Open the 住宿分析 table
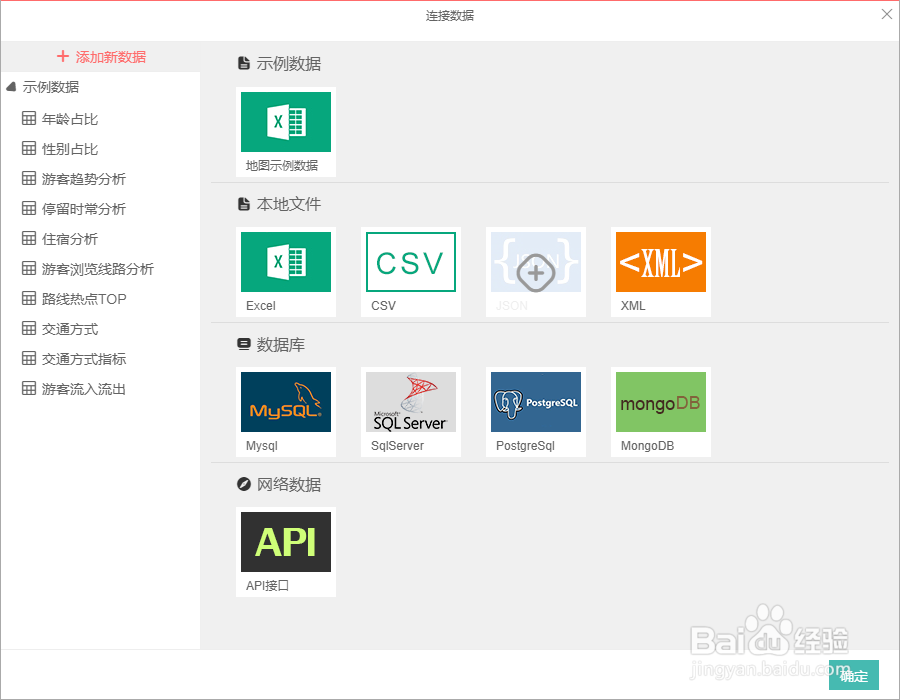This screenshot has width=900, height=700. pyautogui.click(x=69, y=239)
